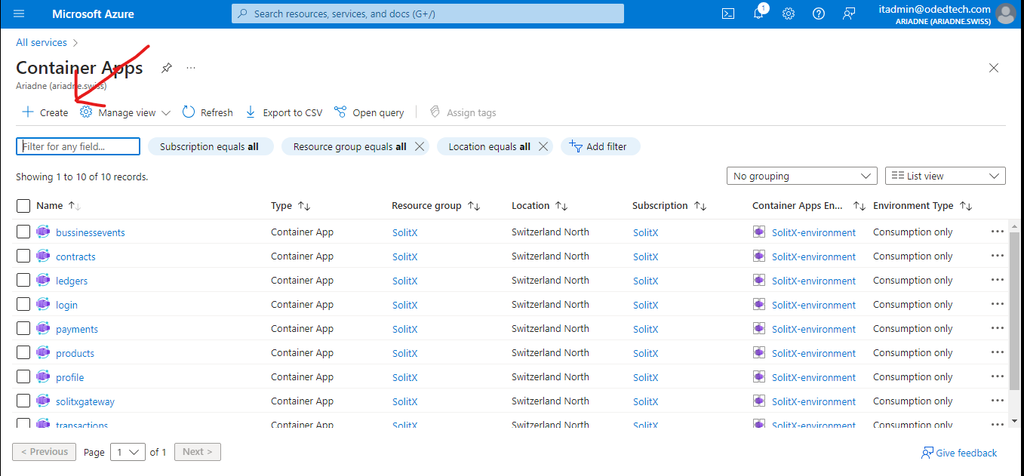Viewport: 1024px width, 476px height.
Task: Click Open query in toolbar
Action: tap(369, 112)
